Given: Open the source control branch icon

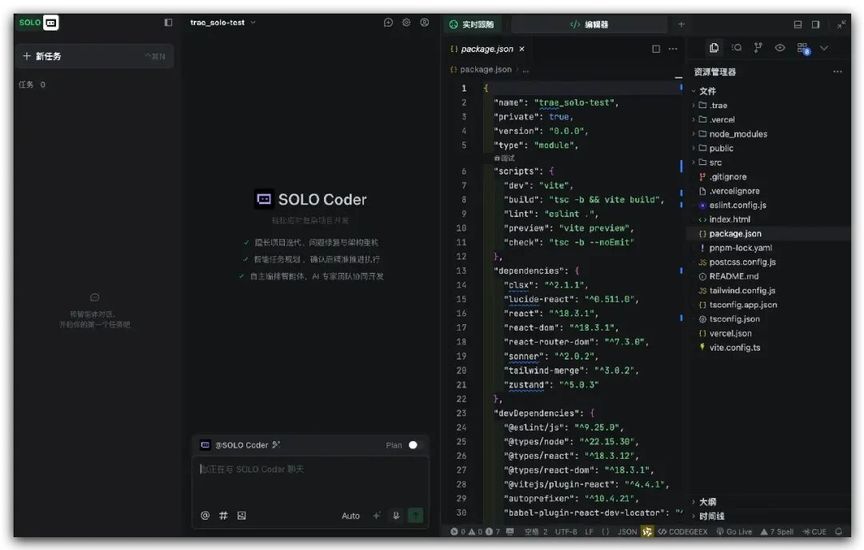Looking at the screenshot, I should click(757, 48).
